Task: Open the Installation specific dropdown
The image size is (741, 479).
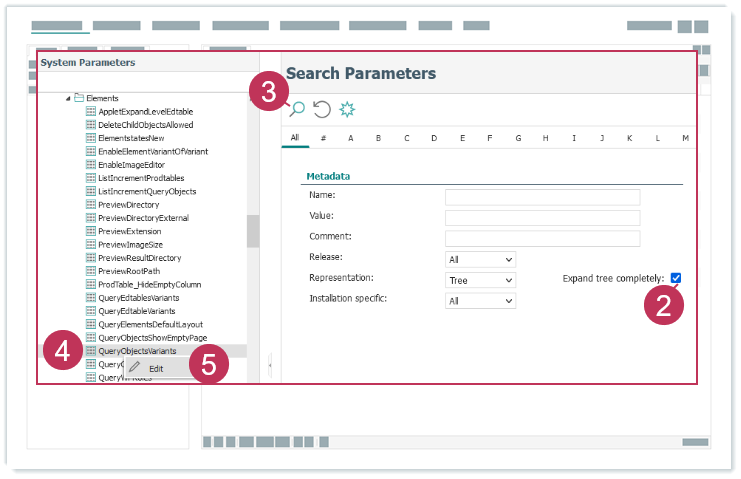Action: tap(480, 301)
